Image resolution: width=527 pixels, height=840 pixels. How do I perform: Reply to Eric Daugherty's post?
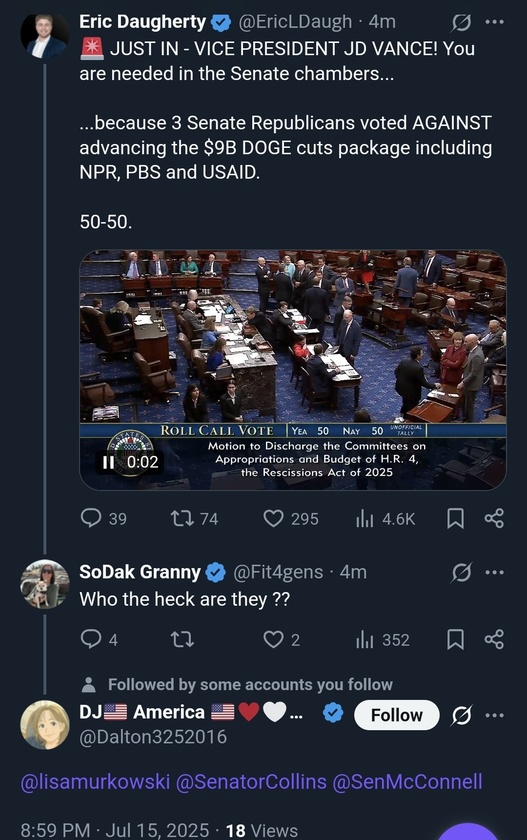tap(91, 518)
